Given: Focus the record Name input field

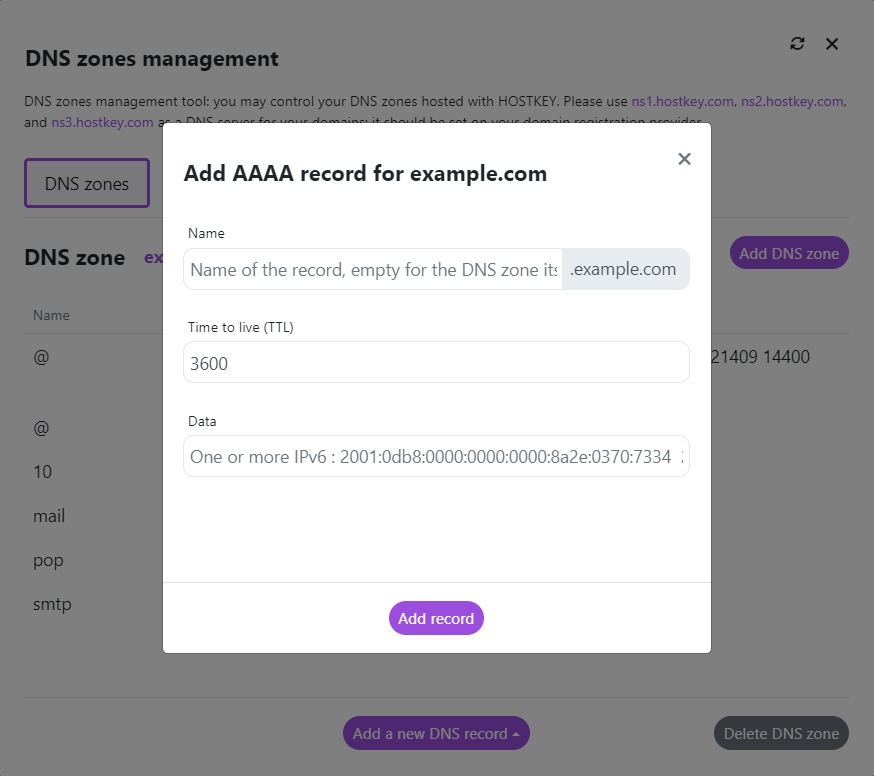Looking at the screenshot, I should coord(373,269).
